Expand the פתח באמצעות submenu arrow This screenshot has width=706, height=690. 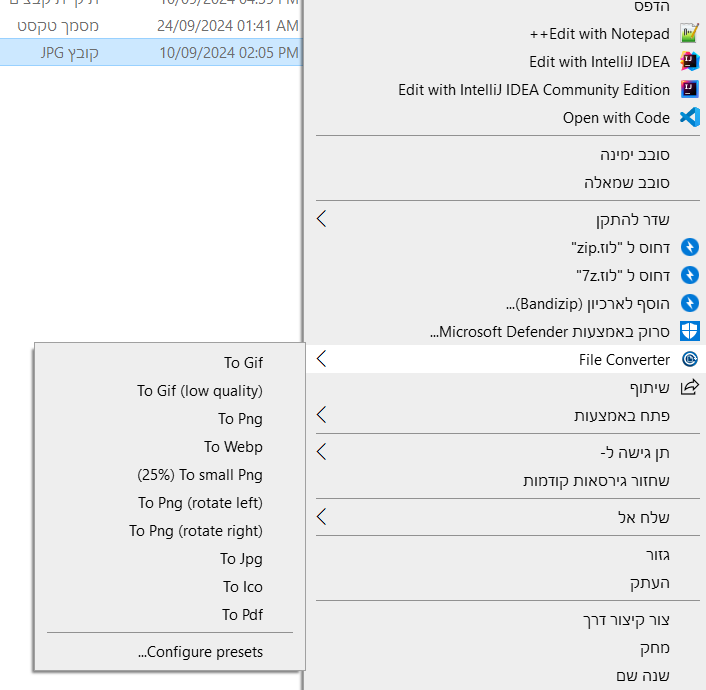pos(321,415)
